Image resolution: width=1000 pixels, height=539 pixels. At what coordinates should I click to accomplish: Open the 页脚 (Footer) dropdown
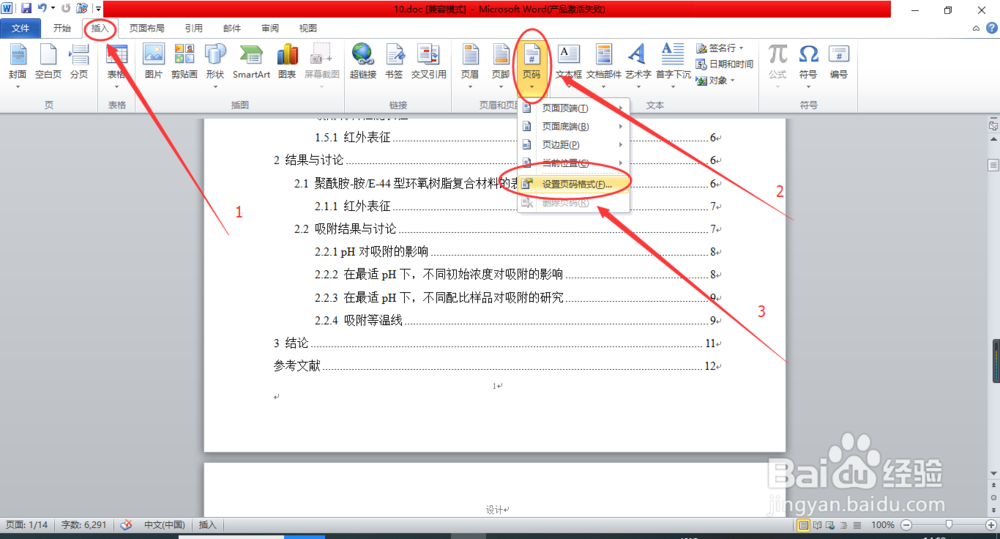(501, 64)
